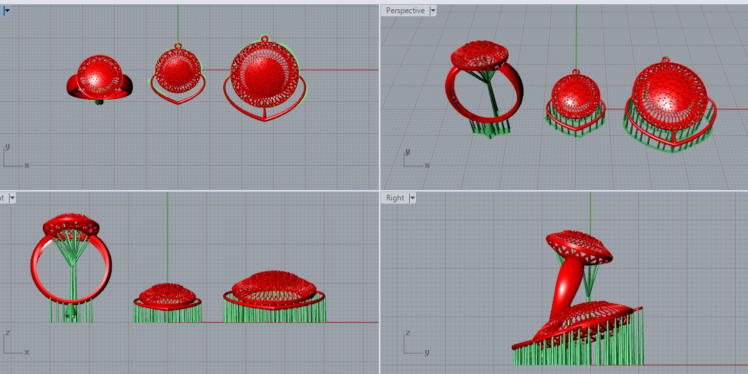Activate the Right viewport title tab
The width and height of the screenshot is (748, 374).
point(395,198)
